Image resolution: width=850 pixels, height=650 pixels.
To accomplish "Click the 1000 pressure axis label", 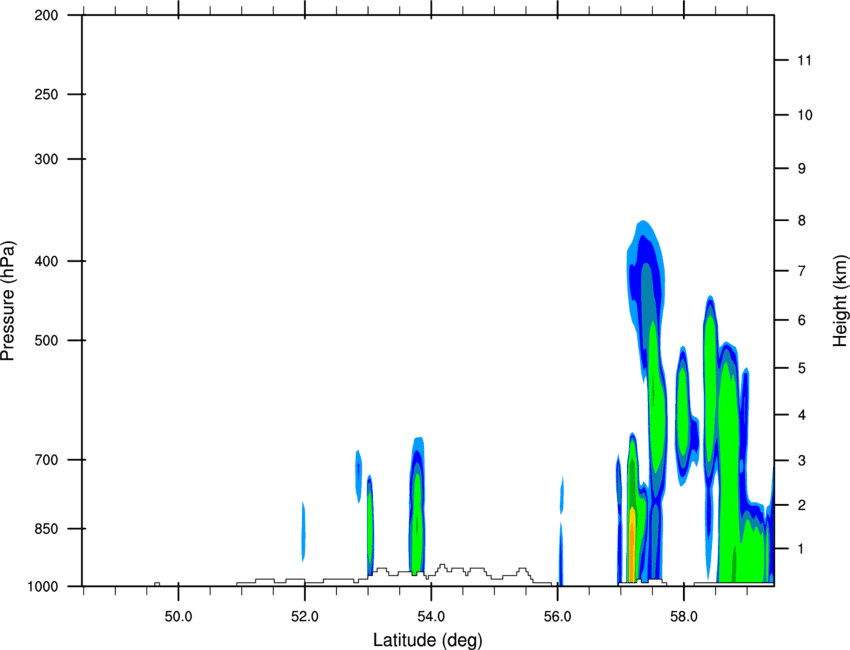I will pos(43,586).
